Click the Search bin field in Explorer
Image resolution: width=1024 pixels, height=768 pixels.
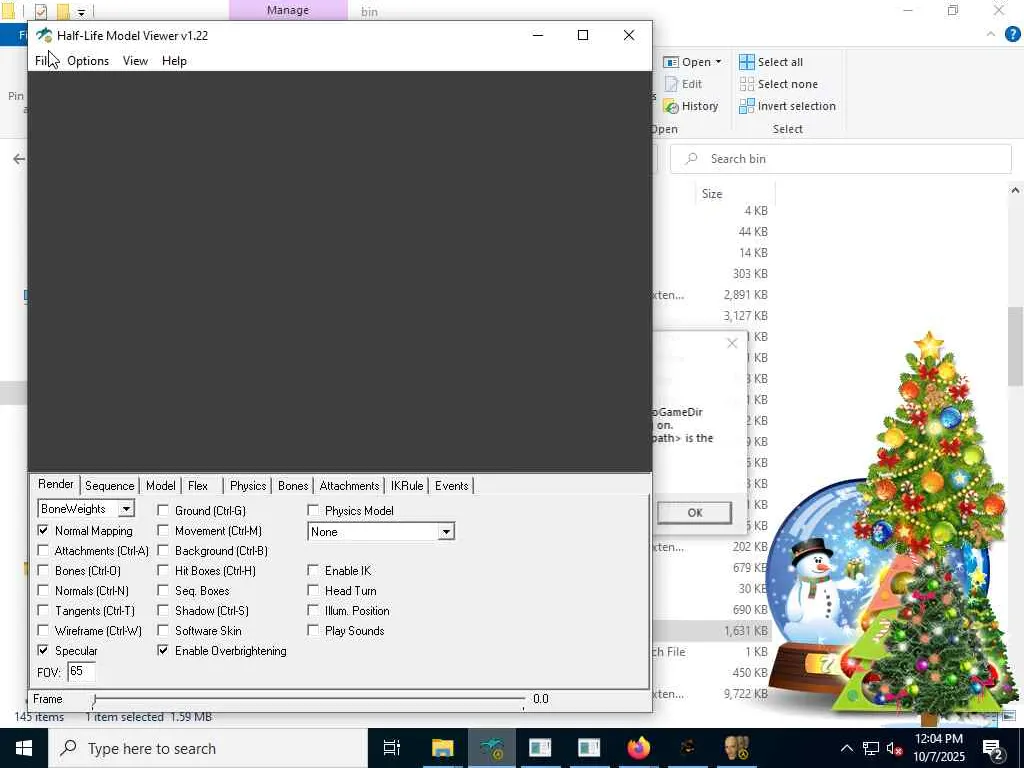click(840, 159)
